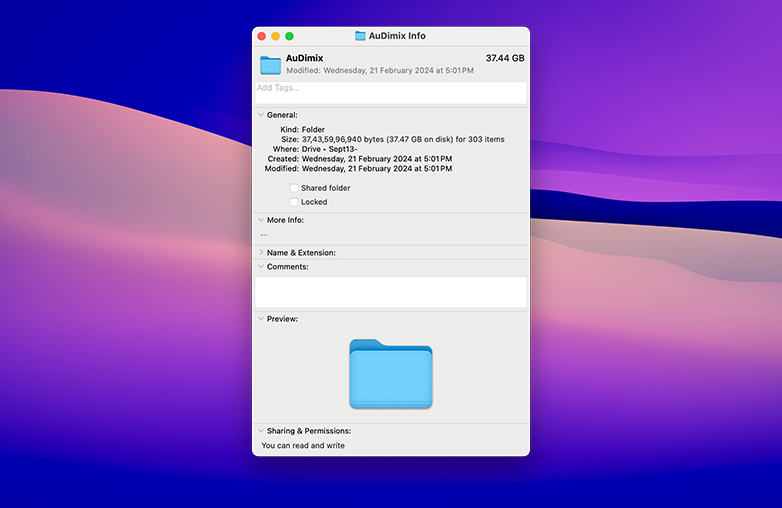Collapse the Preview section
Viewport: 782px width, 508px height.
coord(261,319)
